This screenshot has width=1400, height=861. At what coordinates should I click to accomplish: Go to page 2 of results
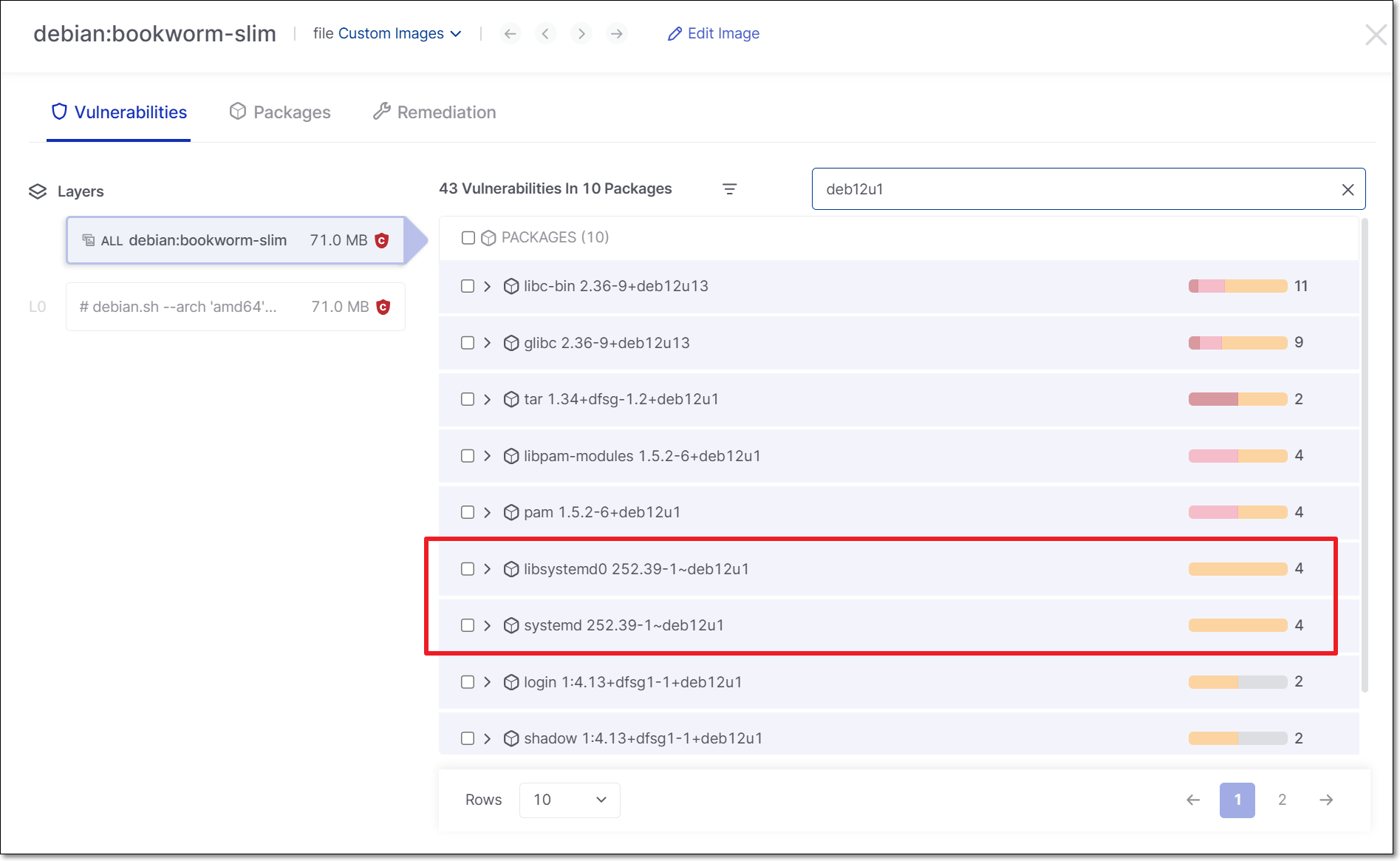[1282, 800]
